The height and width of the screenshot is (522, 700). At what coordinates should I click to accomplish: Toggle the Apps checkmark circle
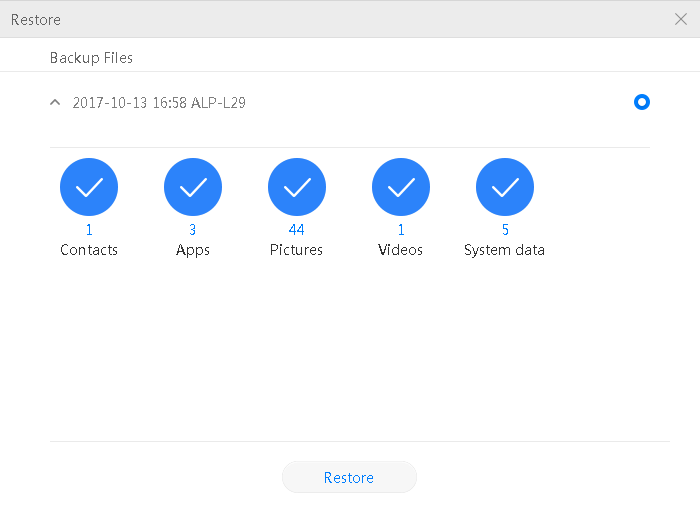pyautogui.click(x=193, y=187)
